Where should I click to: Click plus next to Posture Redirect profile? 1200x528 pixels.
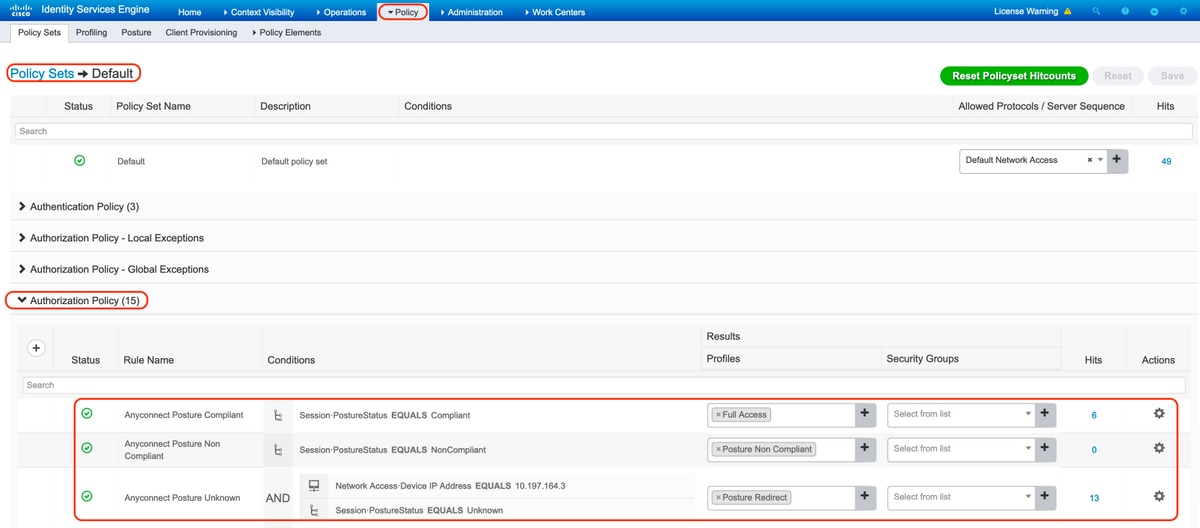tap(864, 497)
